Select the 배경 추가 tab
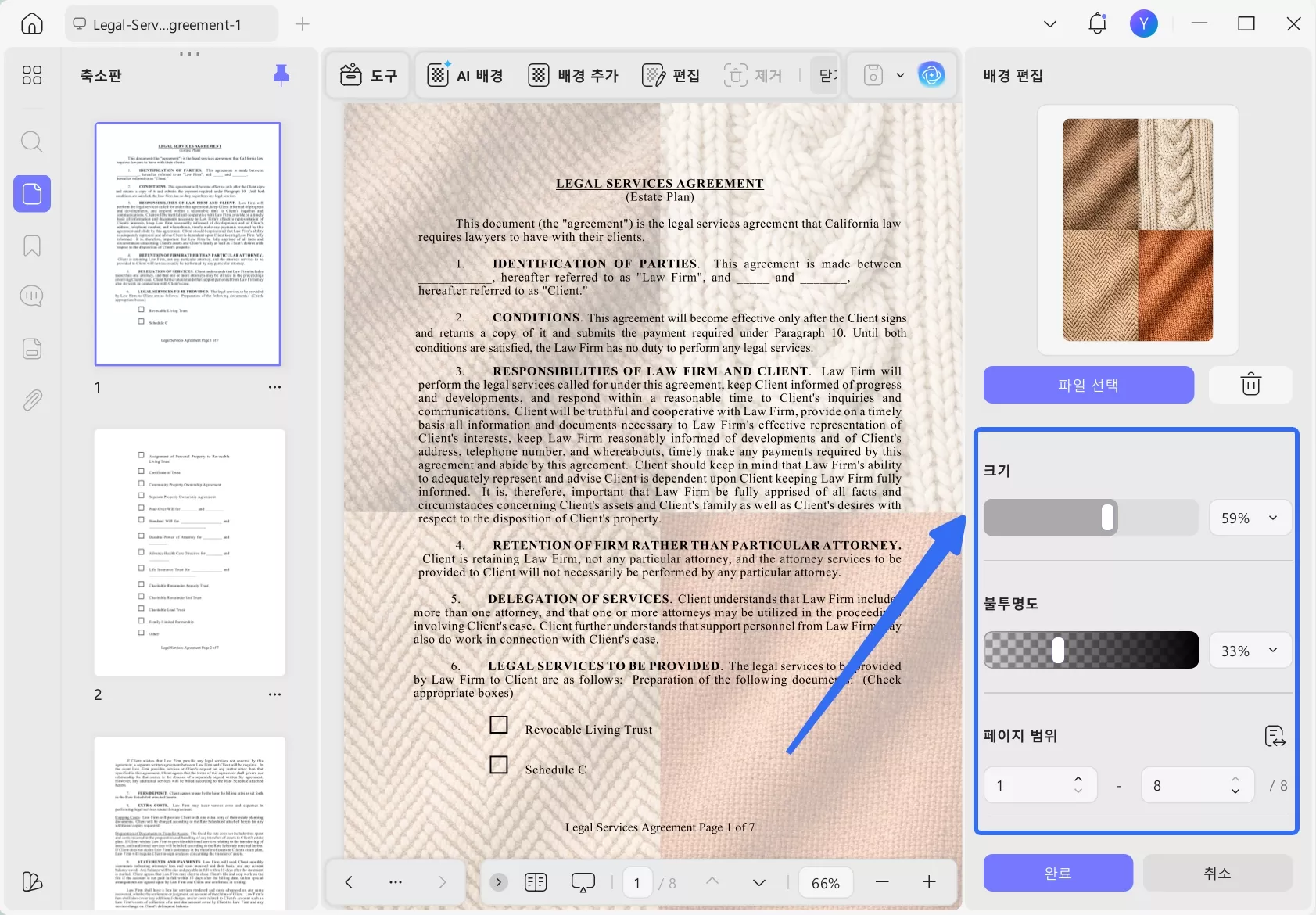Screen dimensions: 1316x915 (x=573, y=75)
